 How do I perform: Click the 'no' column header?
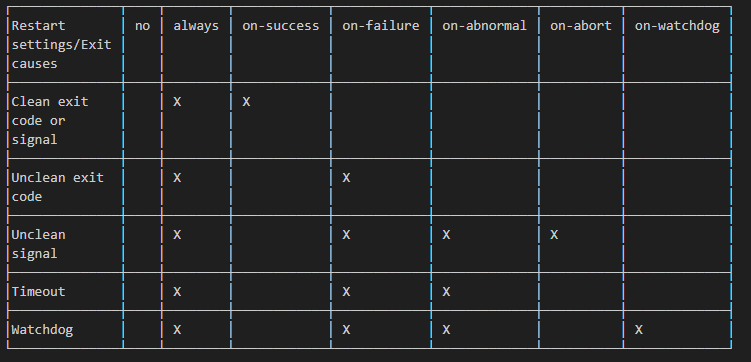(x=142, y=26)
